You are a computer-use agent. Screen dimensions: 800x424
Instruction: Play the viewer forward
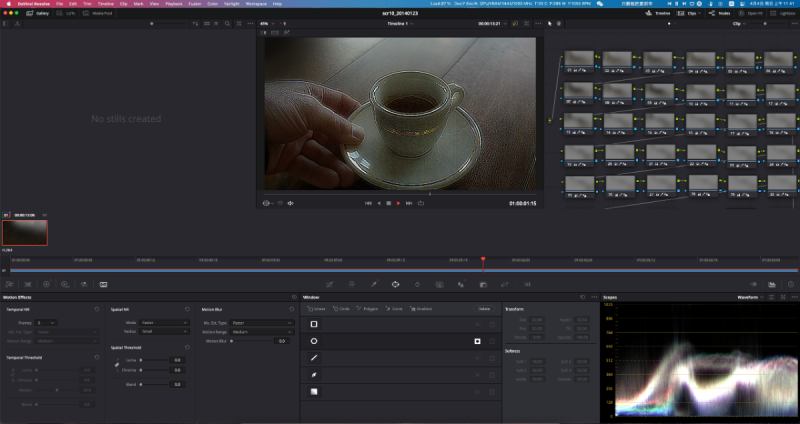pos(398,203)
